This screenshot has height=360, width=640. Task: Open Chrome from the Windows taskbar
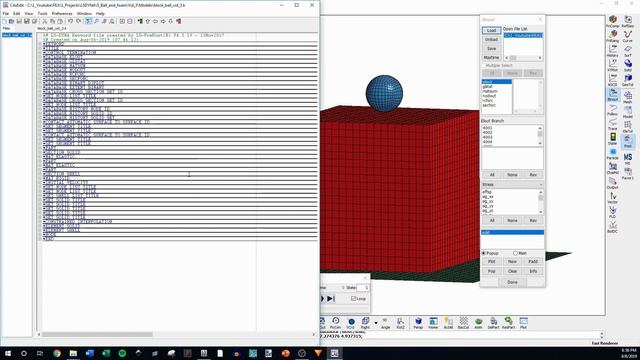point(57,353)
